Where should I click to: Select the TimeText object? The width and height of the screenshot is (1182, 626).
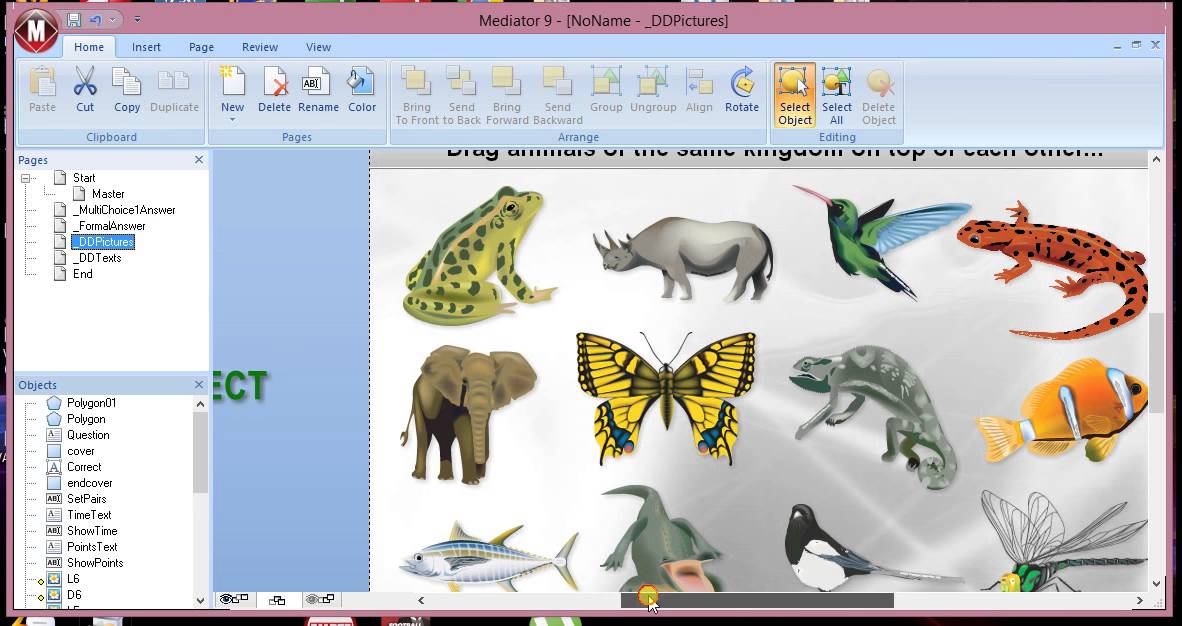pos(89,515)
